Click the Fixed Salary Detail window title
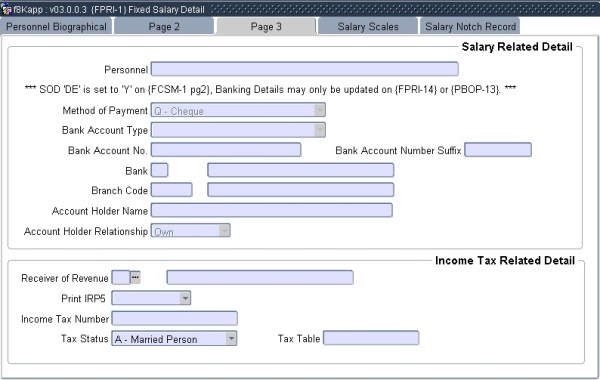This screenshot has height=380, width=600. click(166, 10)
